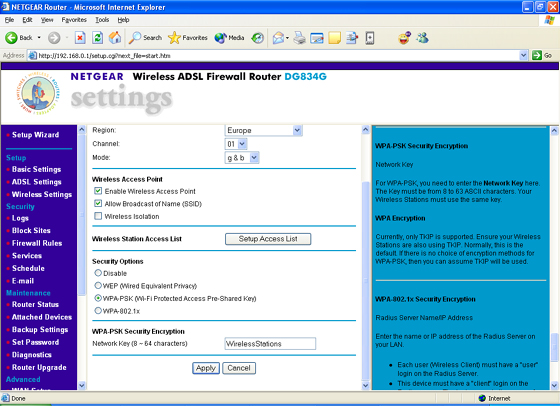This screenshot has height=406, width=560.
Task: Open the Favorites menu
Action: point(74,20)
